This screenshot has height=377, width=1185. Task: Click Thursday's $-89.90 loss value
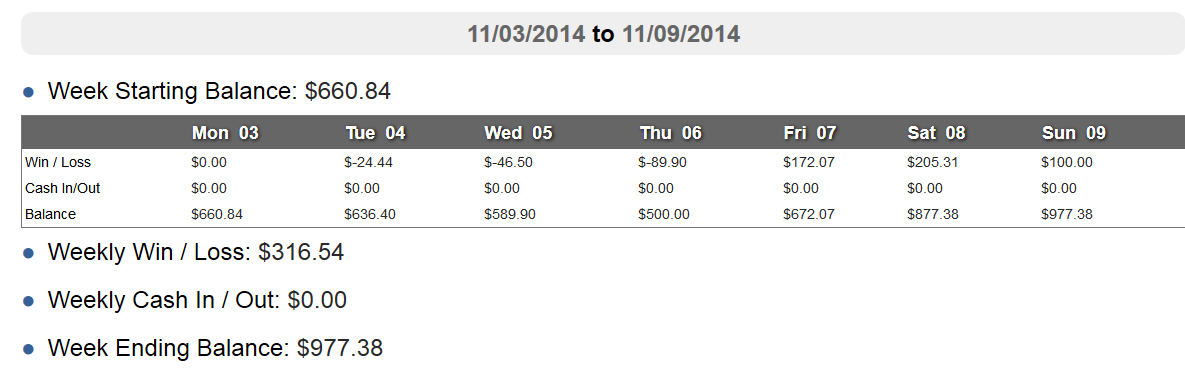[664, 162]
